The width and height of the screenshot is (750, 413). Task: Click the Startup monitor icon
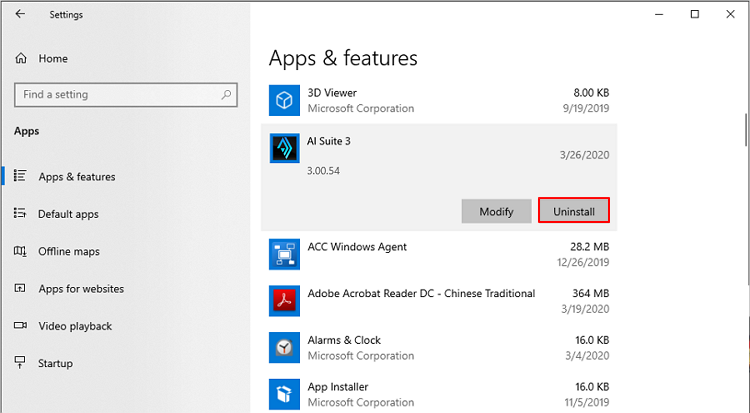tap(20, 362)
